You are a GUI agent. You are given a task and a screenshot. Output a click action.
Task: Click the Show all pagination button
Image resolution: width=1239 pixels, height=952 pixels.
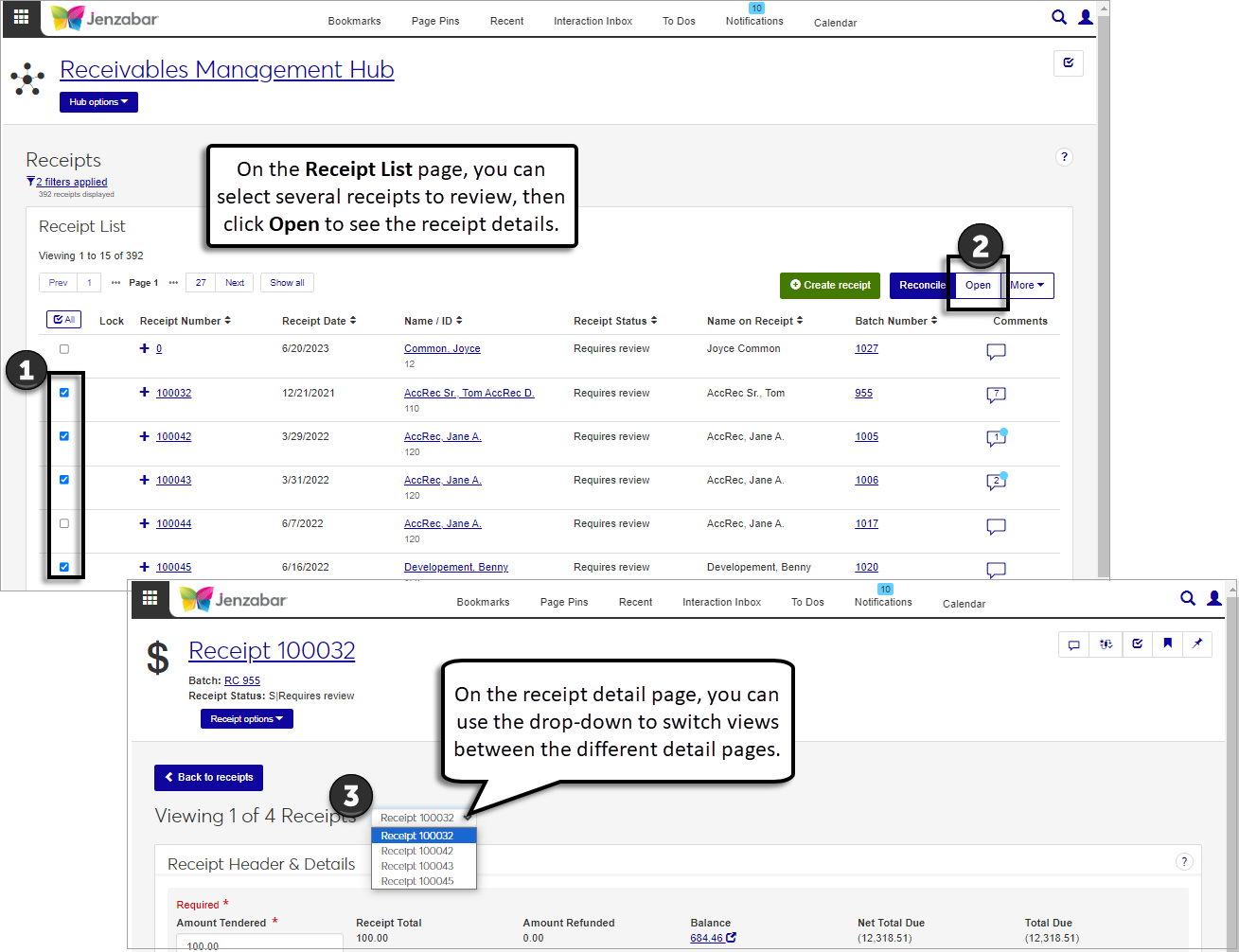pyautogui.click(x=287, y=283)
